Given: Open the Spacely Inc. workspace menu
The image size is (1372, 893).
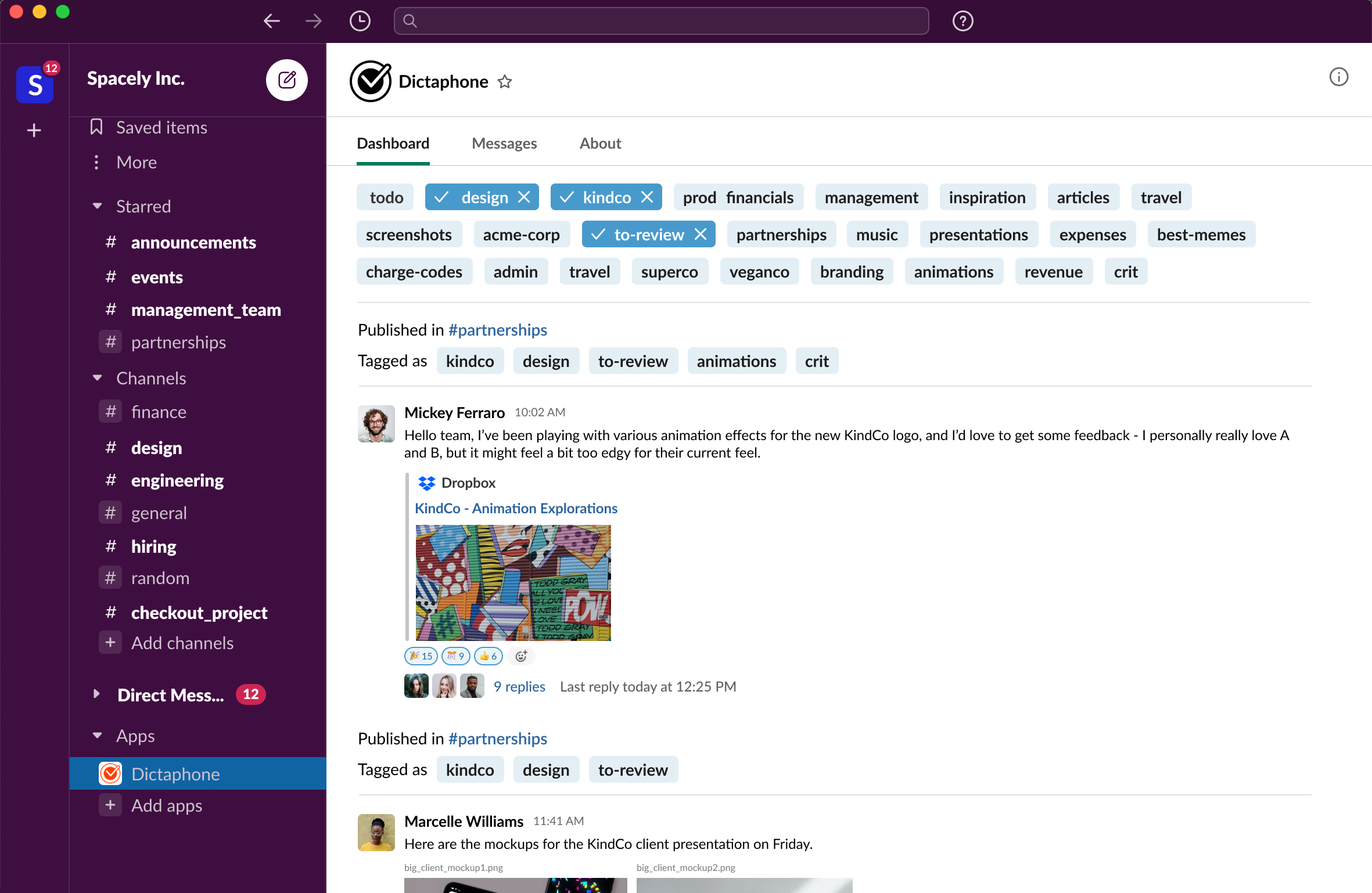Looking at the screenshot, I should tap(136, 78).
